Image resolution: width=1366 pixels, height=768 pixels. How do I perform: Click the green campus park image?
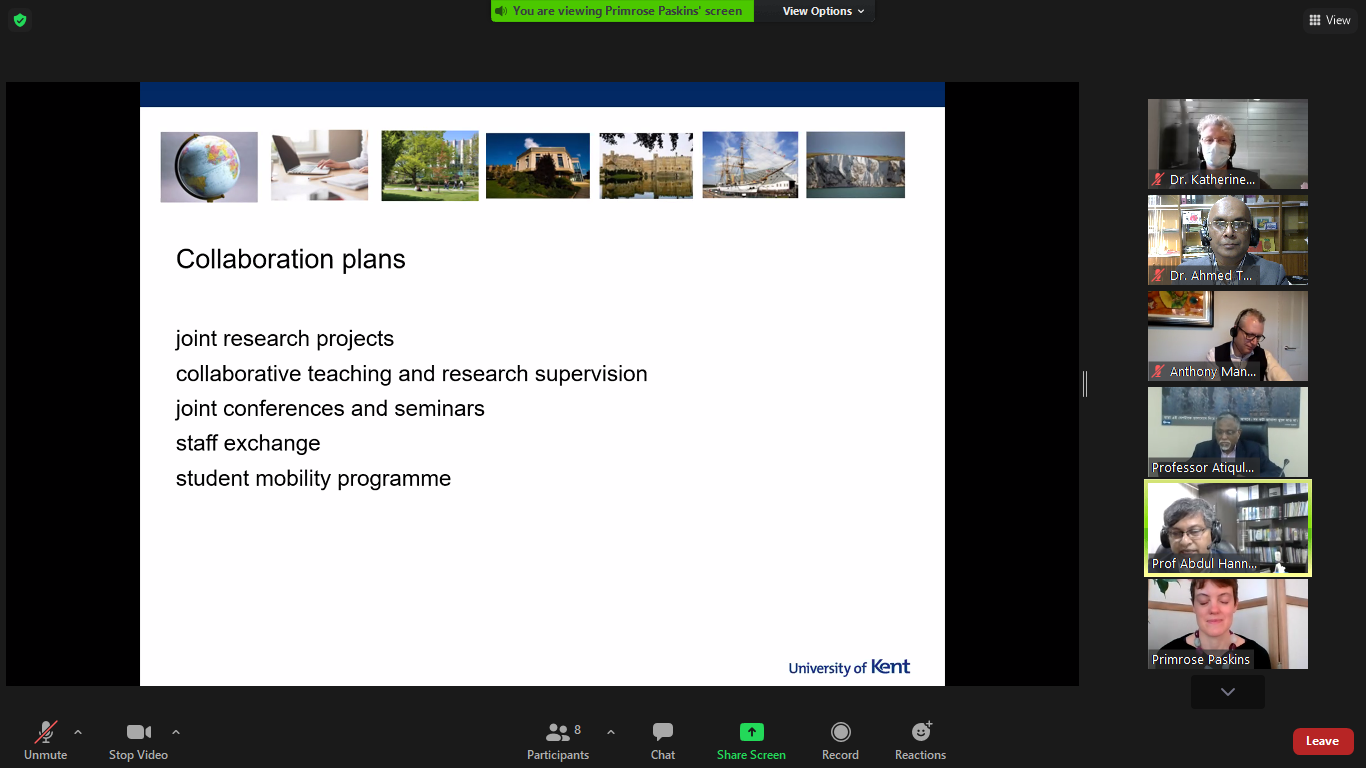click(430, 166)
